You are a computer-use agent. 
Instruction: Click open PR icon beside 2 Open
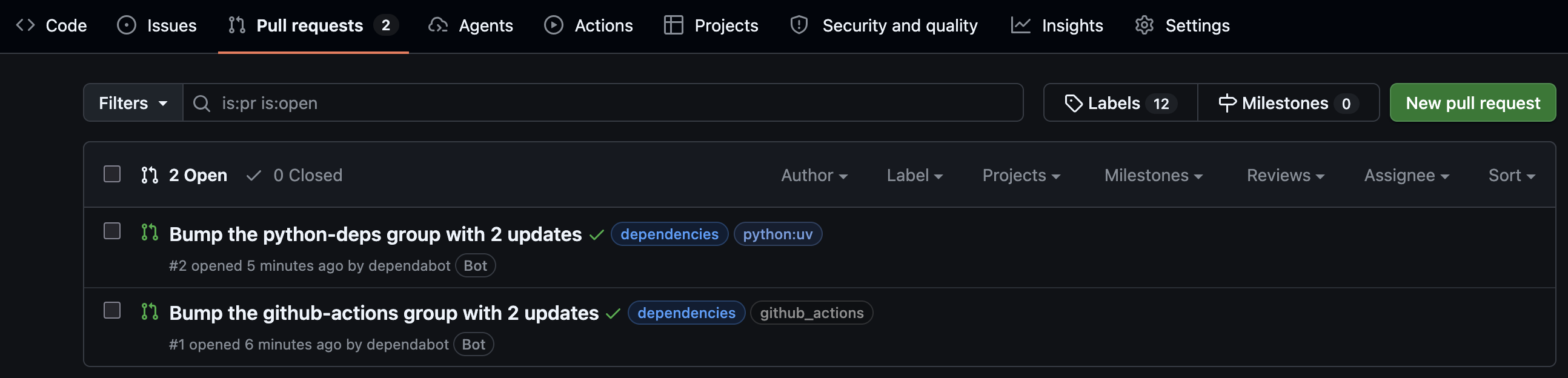[150, 175]
